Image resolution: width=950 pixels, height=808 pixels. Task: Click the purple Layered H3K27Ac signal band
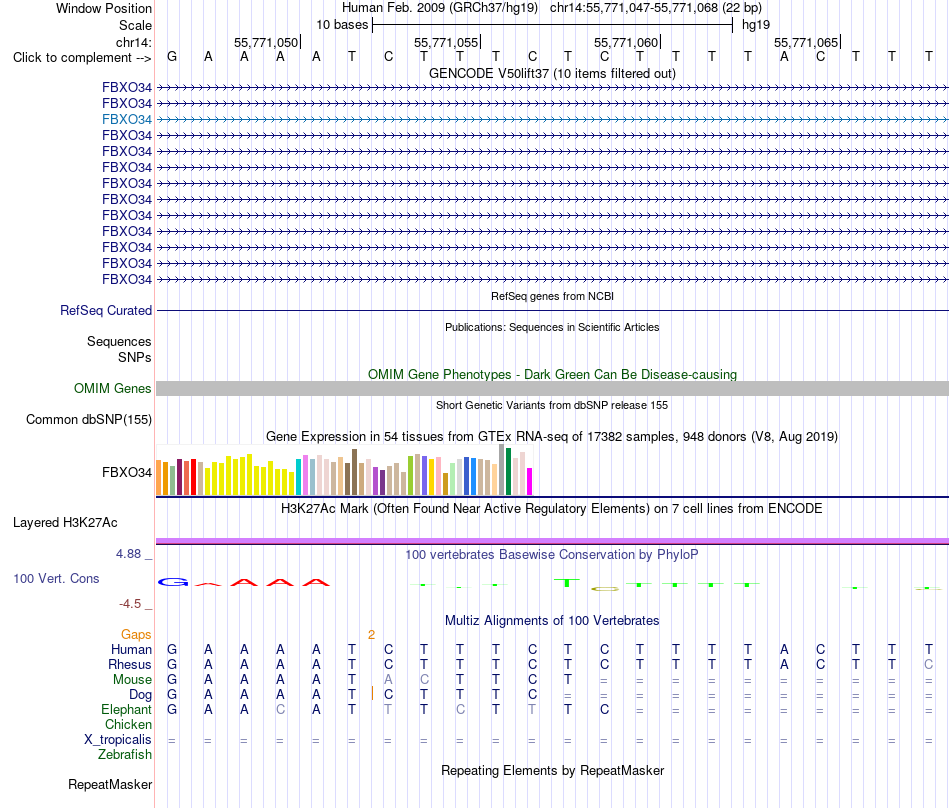(552, 541)
